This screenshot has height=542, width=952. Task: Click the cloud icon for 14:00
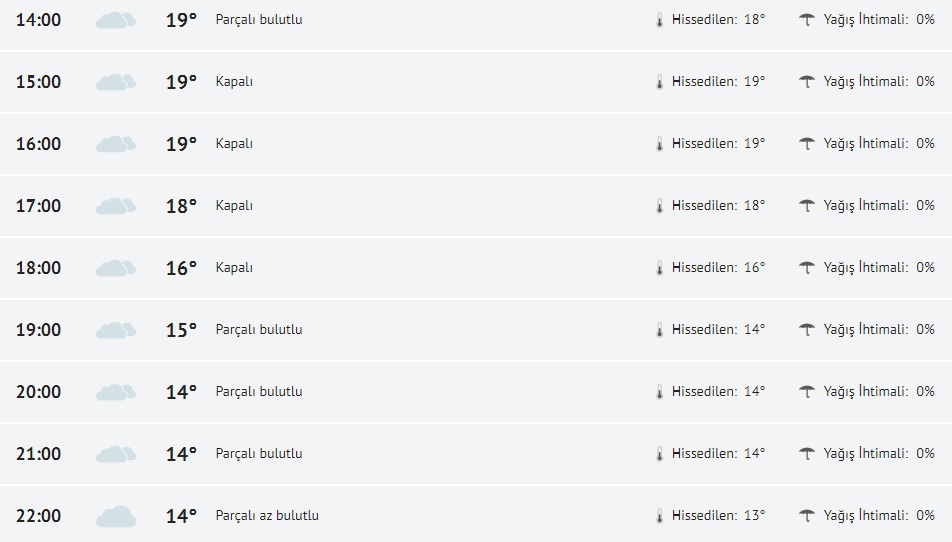coord(116,20)
